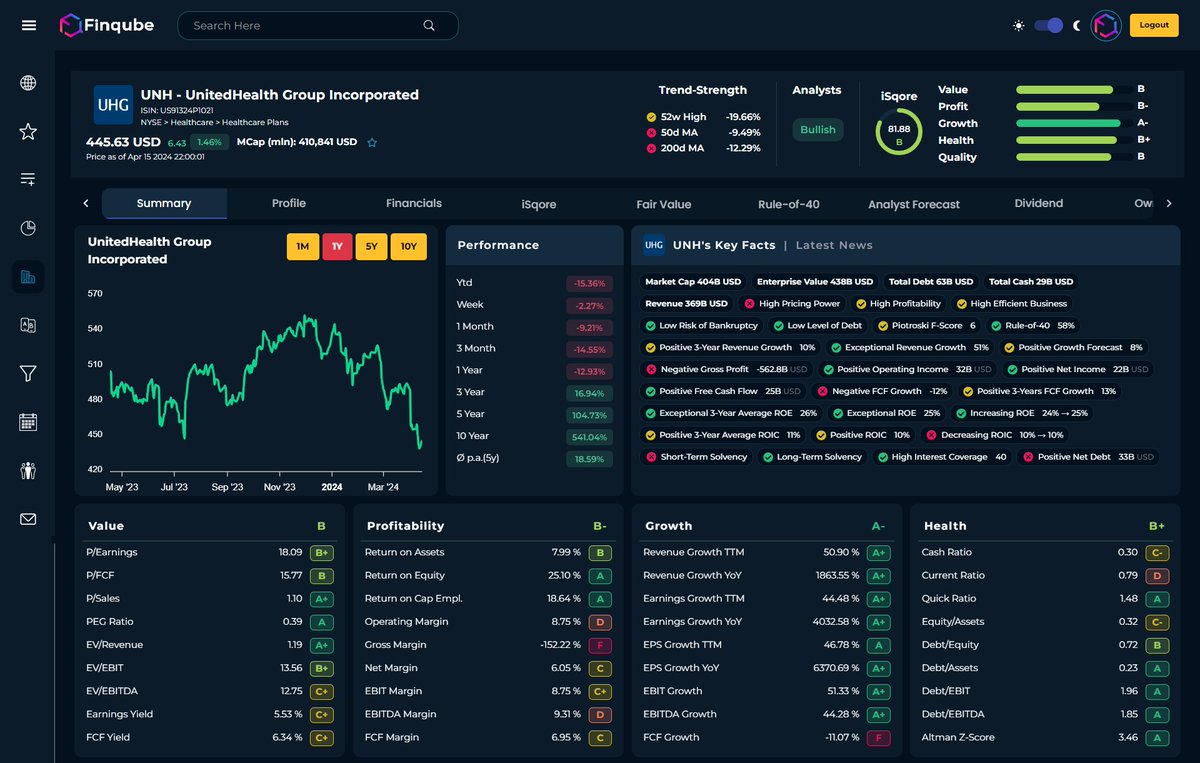Click the UNH's Key Facts heading

tap(723, 245)
